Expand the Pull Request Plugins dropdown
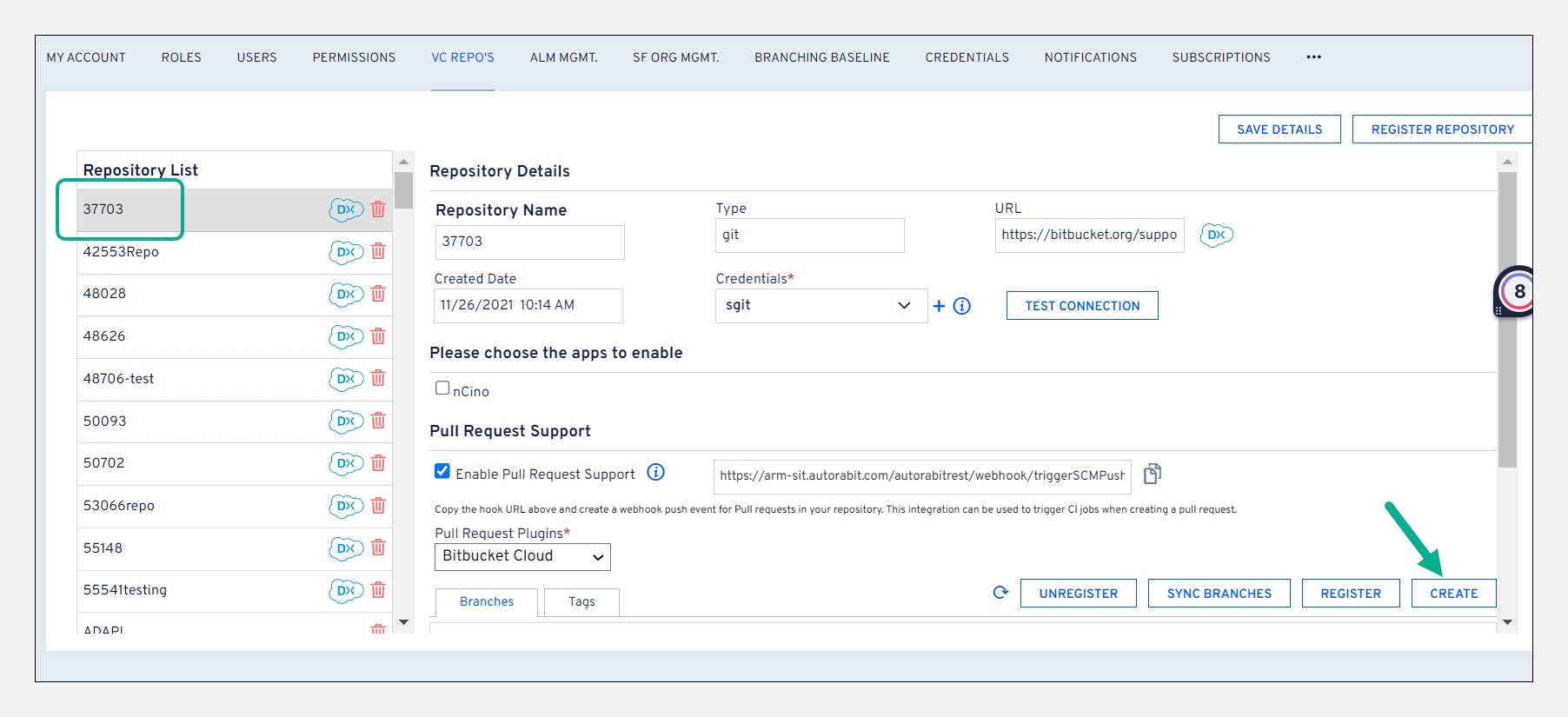Screen dimensions: 1568x717 [522, 557]
